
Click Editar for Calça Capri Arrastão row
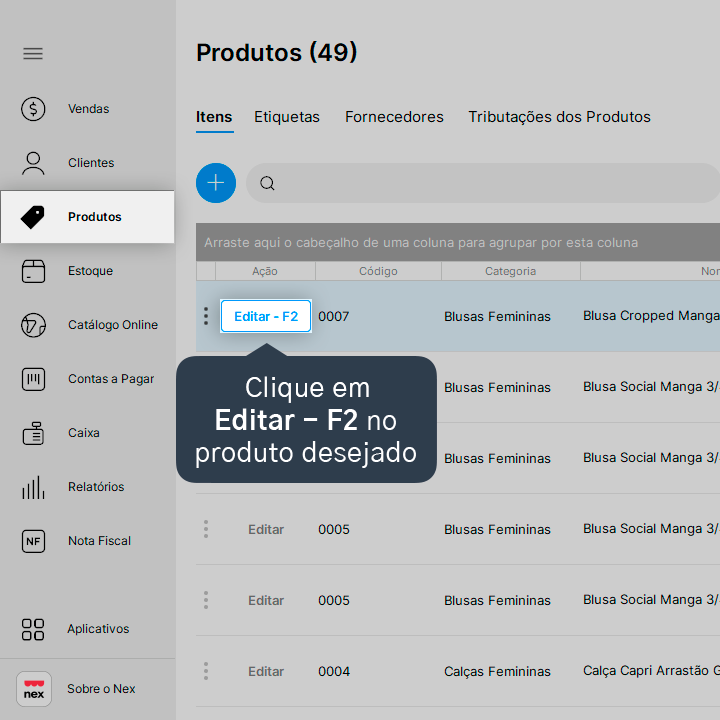point(266,671)
